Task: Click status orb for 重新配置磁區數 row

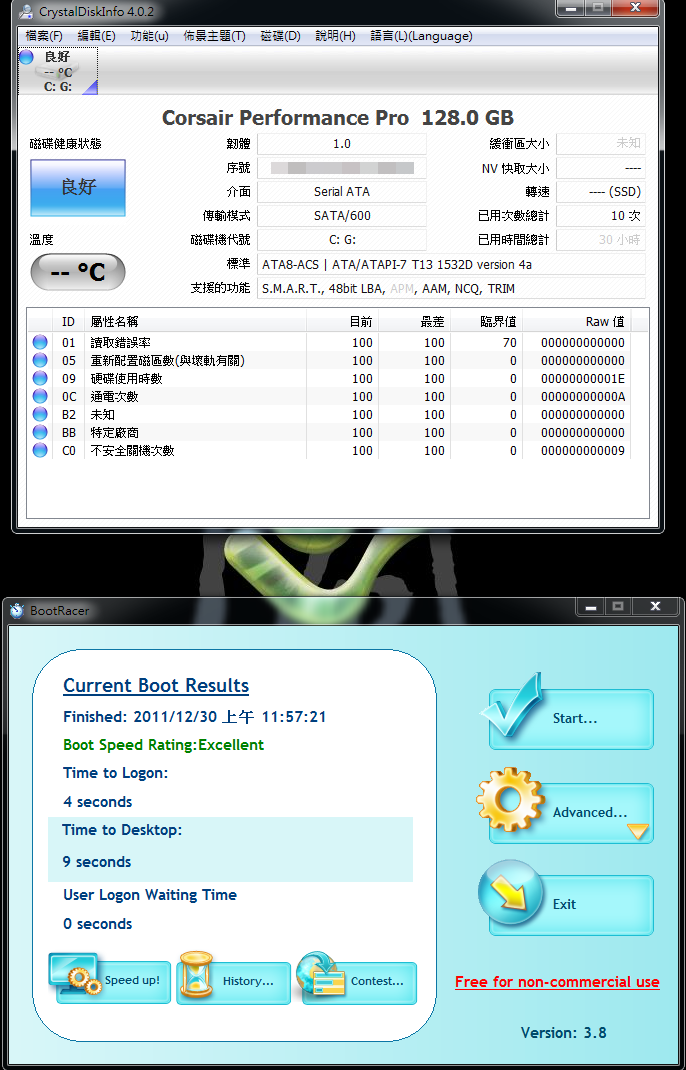Action: pyautogui.click(x=40, y=360)
